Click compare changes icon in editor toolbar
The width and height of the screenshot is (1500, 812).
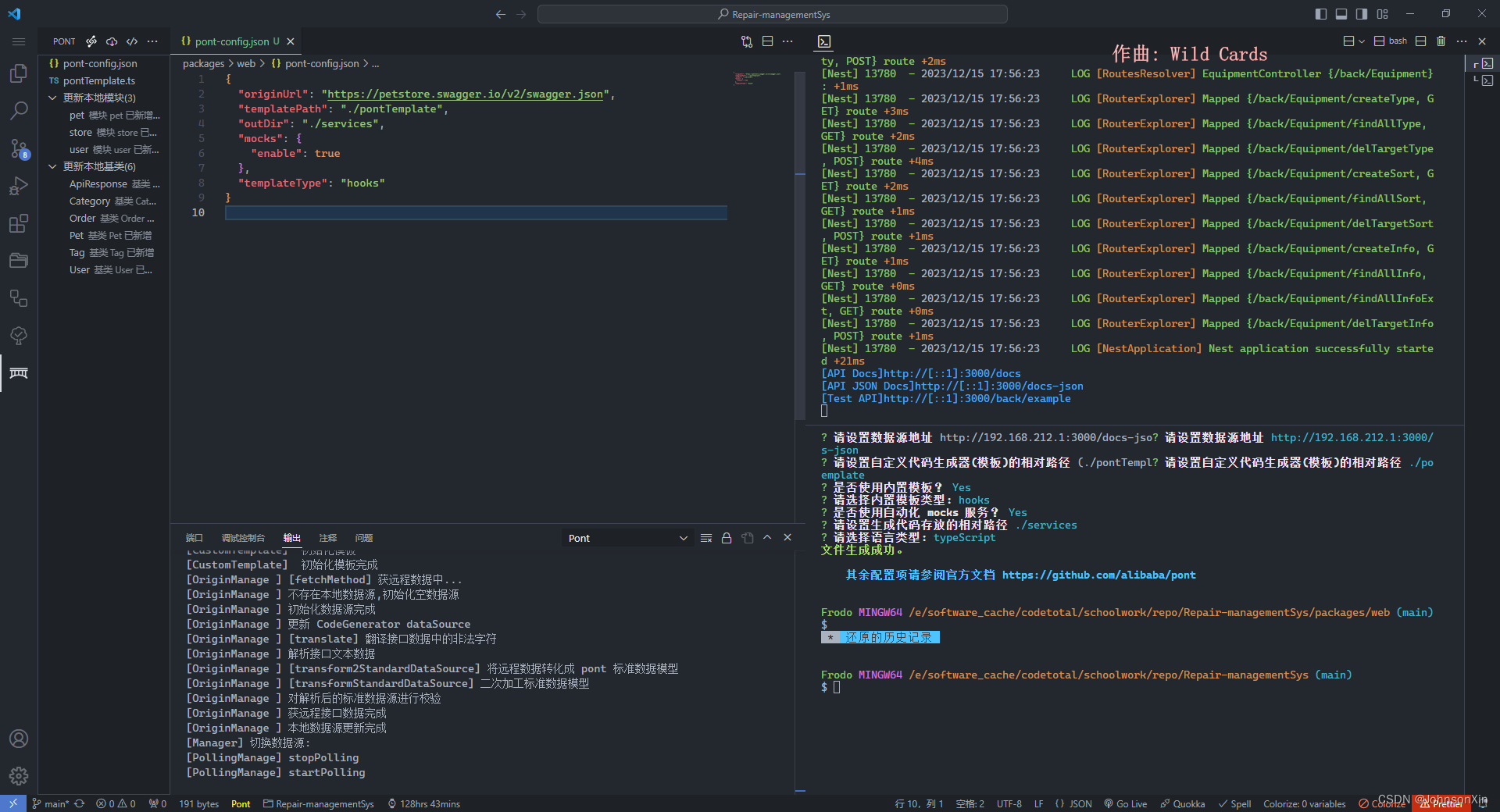[x=747, y=41]
